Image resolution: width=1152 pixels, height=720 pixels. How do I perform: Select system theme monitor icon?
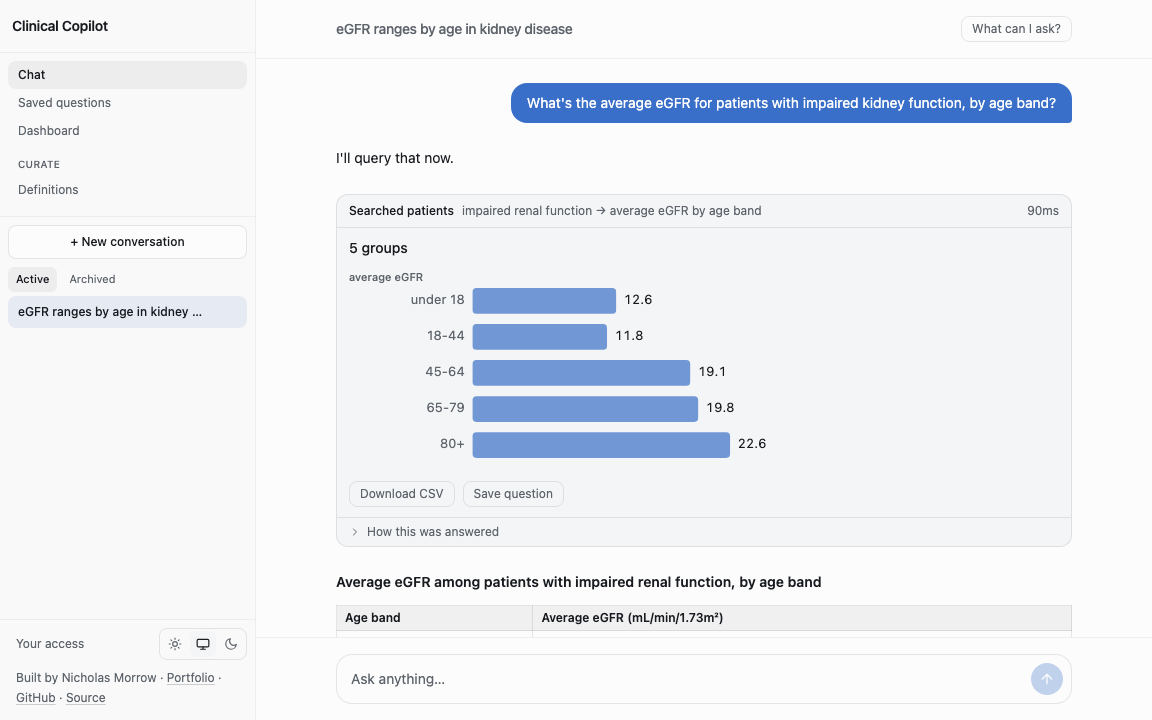pos(203,644)
